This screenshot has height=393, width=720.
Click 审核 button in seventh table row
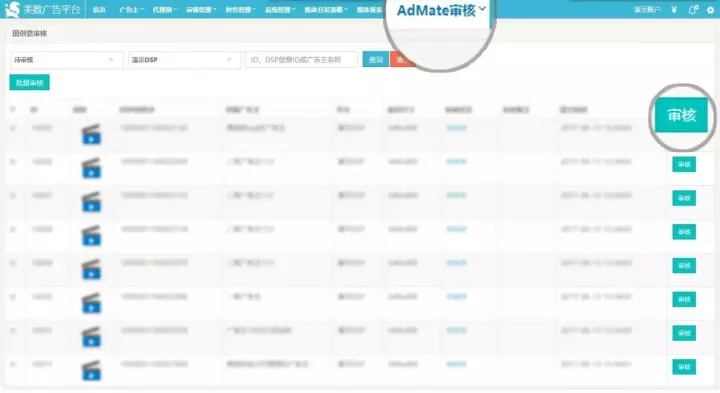click(684, 333)
